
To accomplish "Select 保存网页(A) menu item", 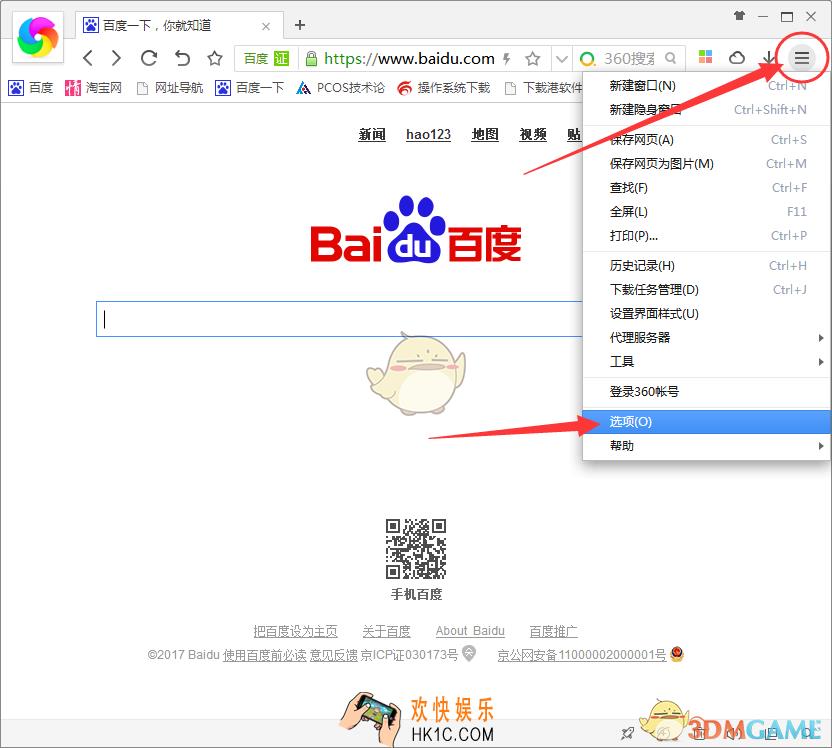I will 706,140.
